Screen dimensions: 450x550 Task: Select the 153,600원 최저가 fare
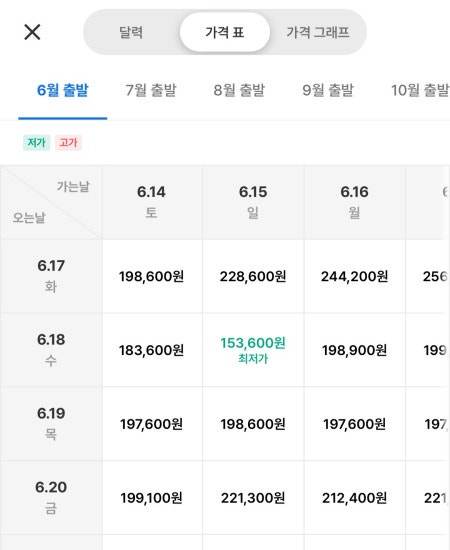(253, 350)
